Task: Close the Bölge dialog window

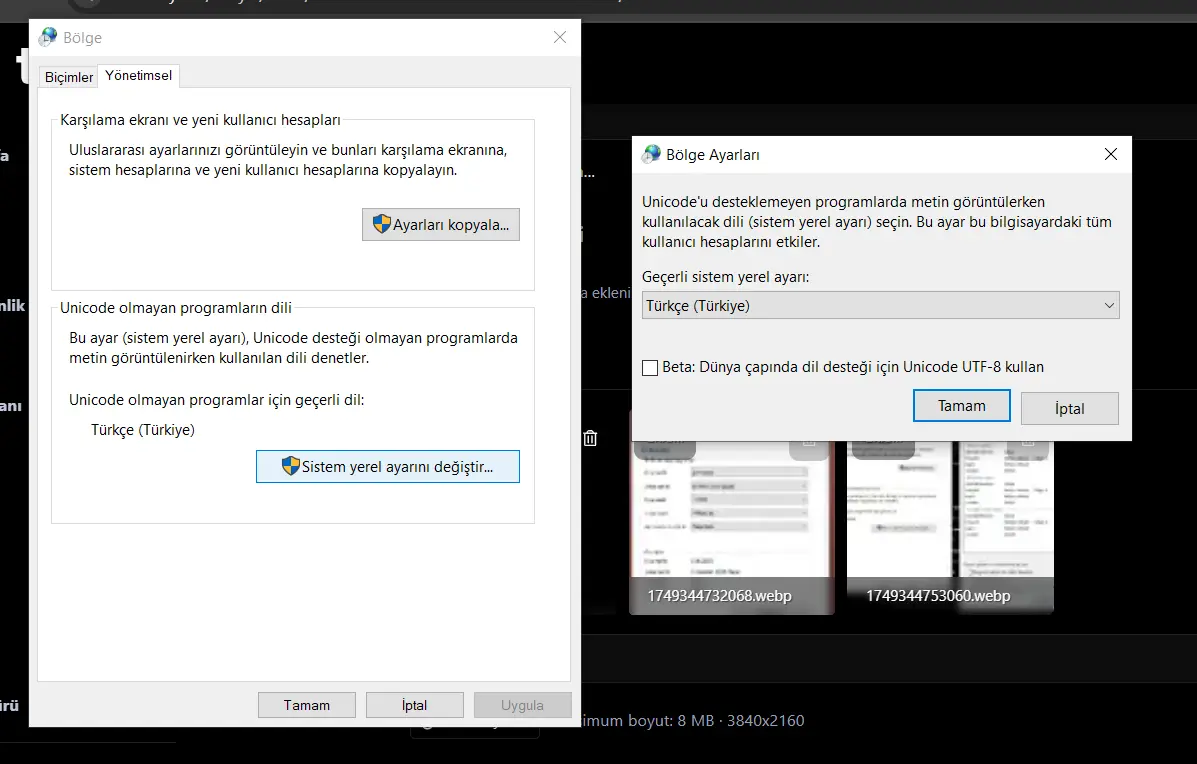Action: pos(560,37)
